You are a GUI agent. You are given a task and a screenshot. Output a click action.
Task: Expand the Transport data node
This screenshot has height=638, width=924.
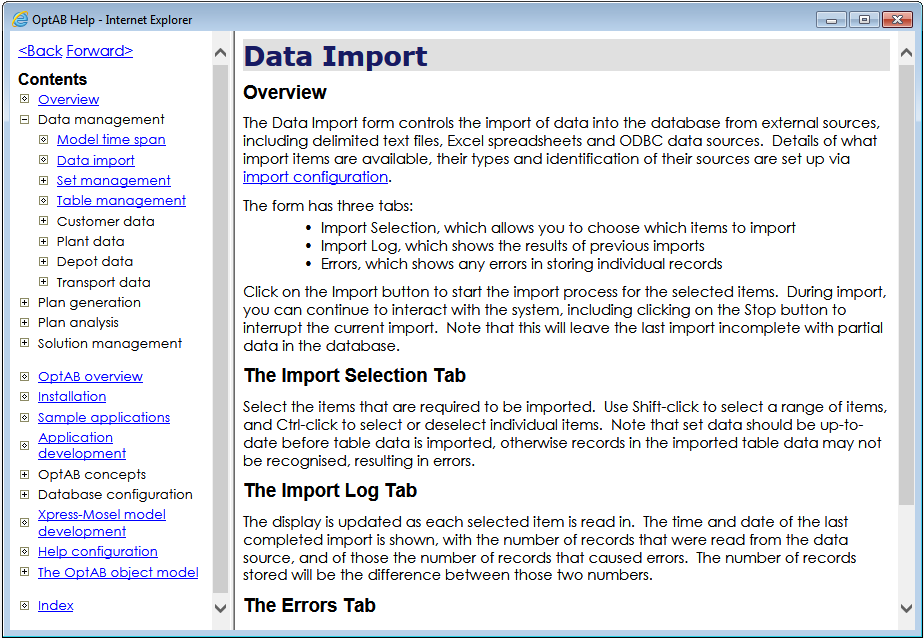pyautogui.click(x=44, y=282)
